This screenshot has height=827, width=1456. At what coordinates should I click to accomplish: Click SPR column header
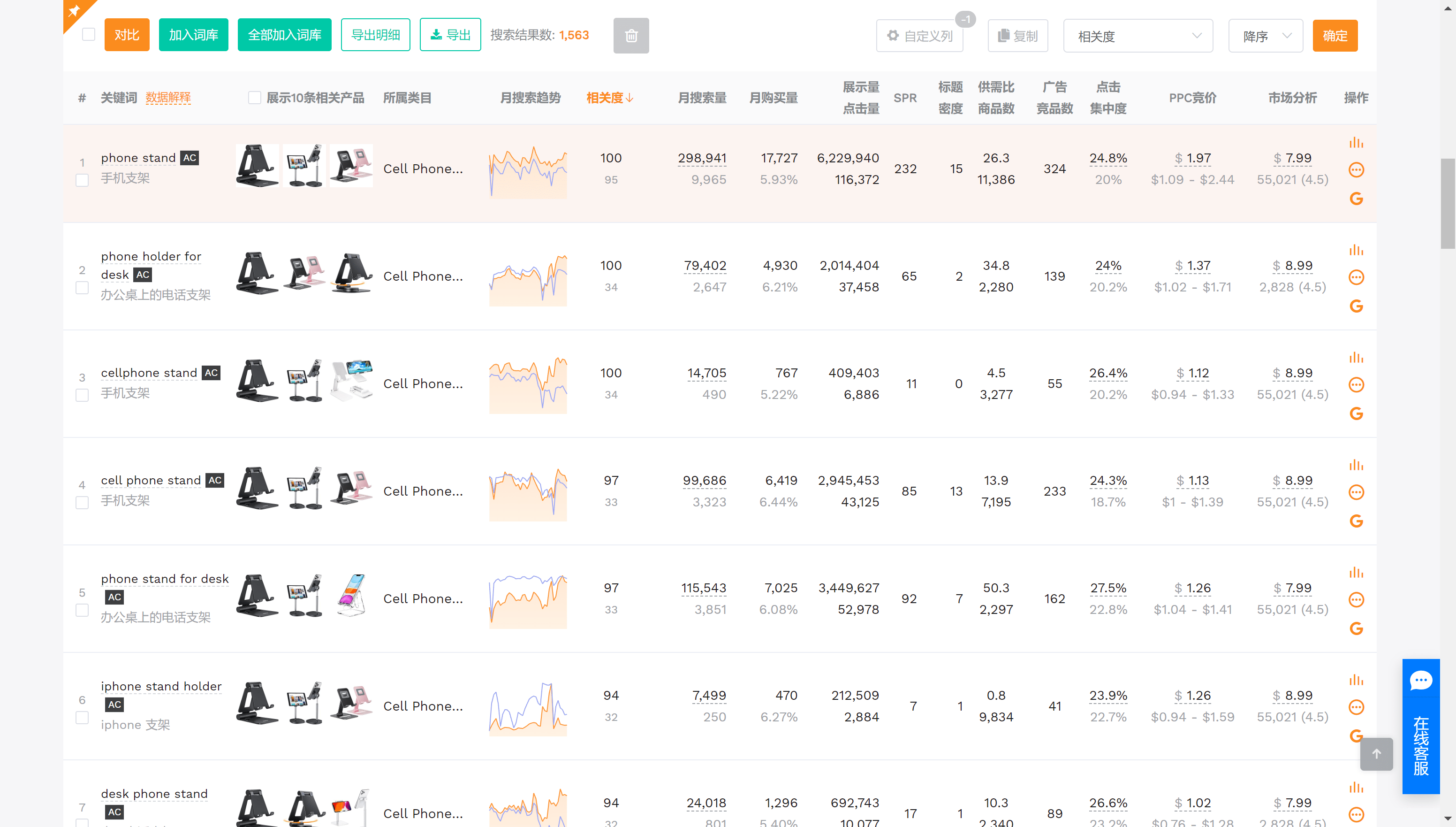pyautogui.click(x=905, y=98)
